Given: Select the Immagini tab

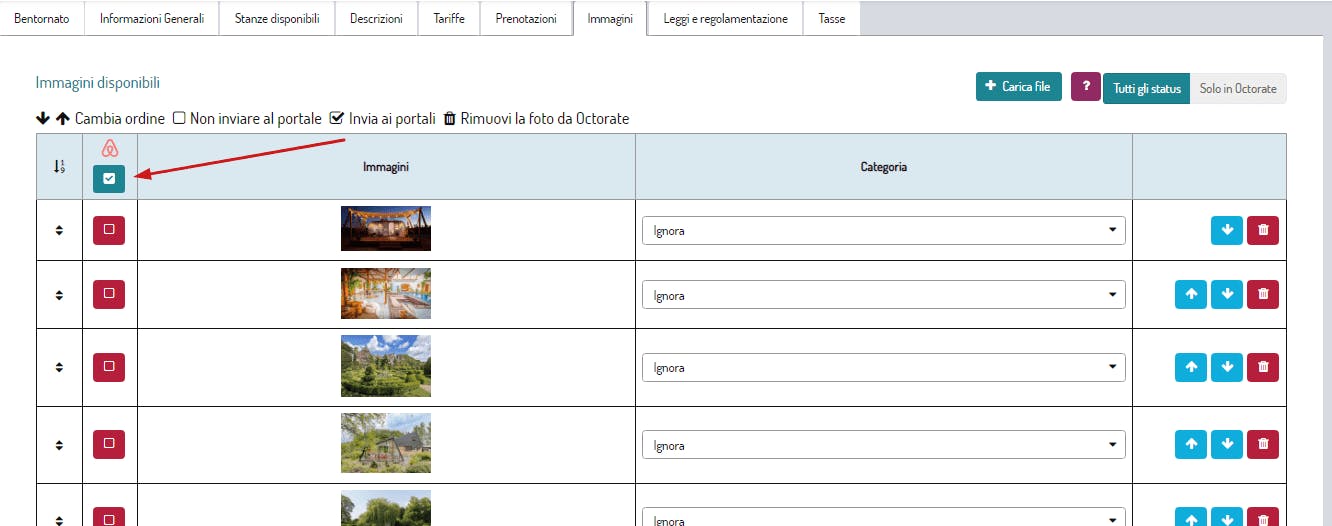Looking at the screenshot, I should point(610,19).
